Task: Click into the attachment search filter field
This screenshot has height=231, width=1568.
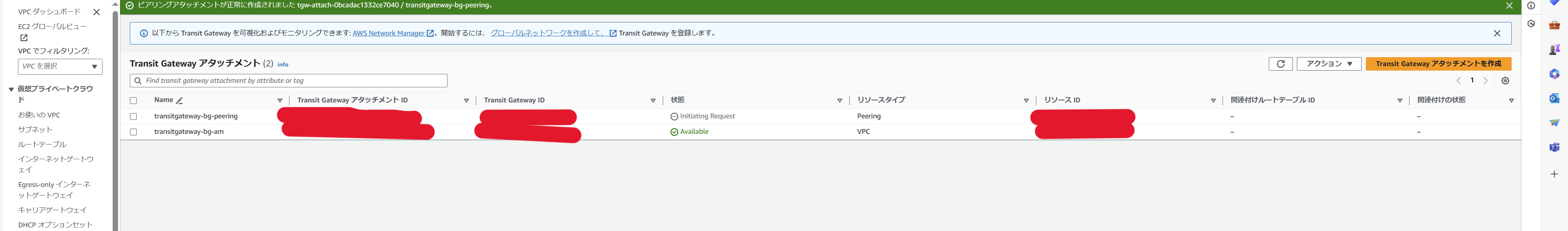Action: pos(289,81)
